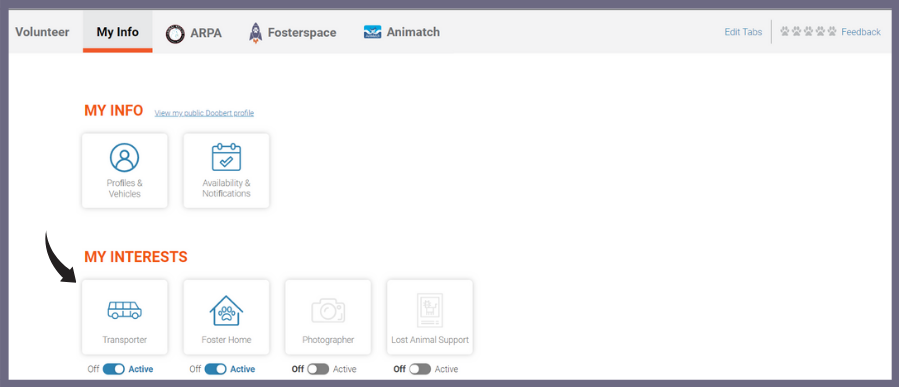Click the ARPA circular logo icon
Image resolution: width=899 pixels, height=387 pixels.
(x=175, y=34)
